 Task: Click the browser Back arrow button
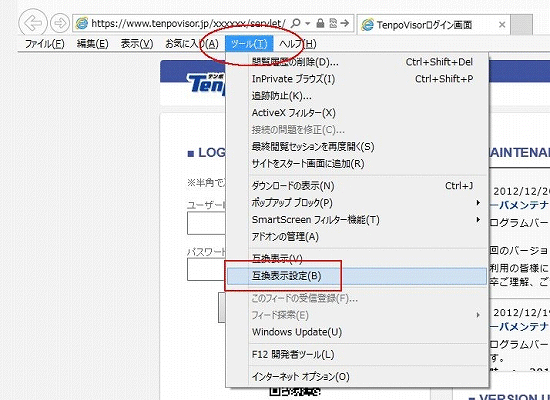pyautogui.click(x=33, y=23)
